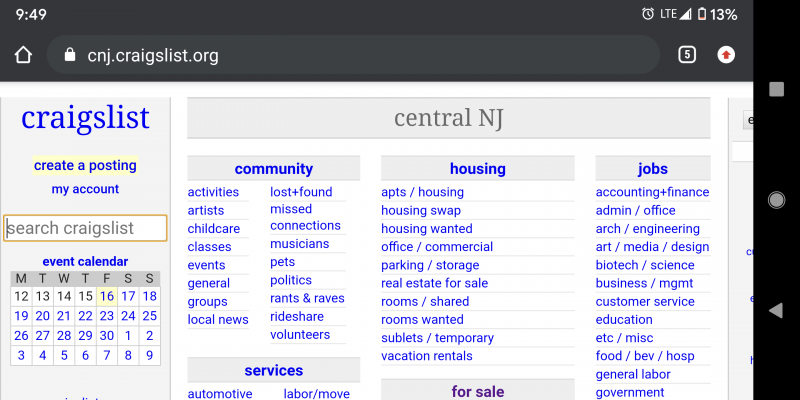Tap the red Chrome update arrow icon
Screen dimensions: 800x400
[x=726, y=55]
